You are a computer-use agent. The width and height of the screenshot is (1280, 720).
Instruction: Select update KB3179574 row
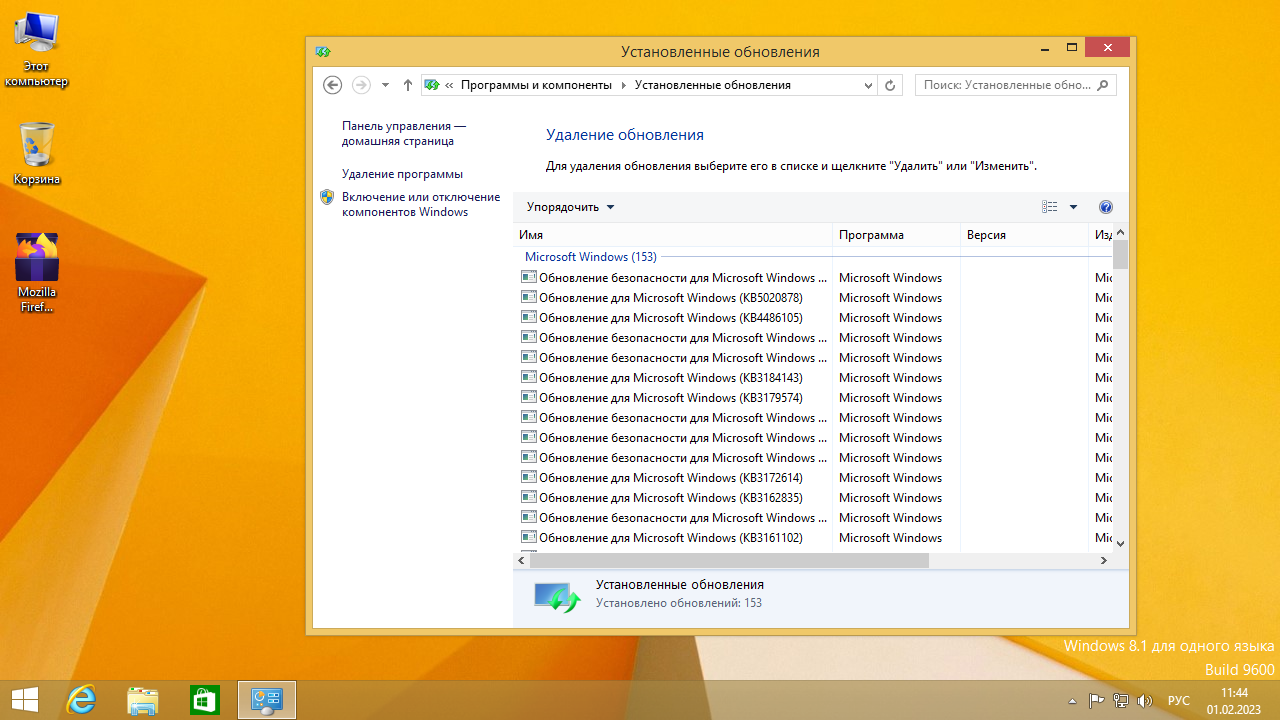point(816,398)
